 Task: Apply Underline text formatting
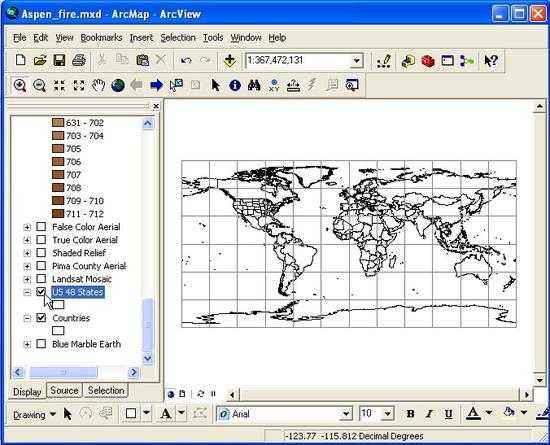tap(448, 414)
